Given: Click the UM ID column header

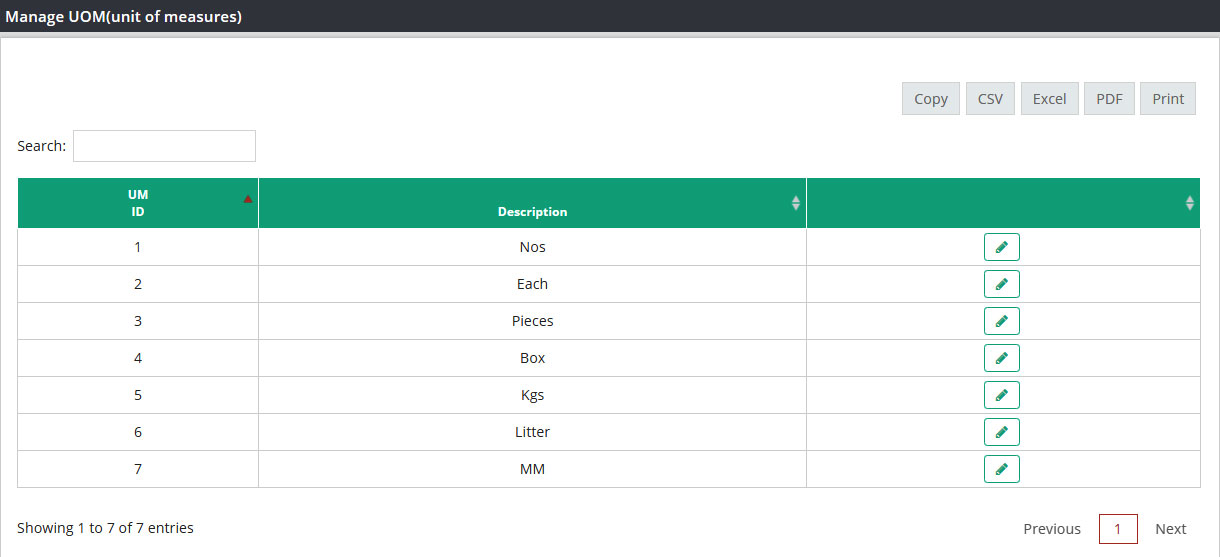Looking at the screenshot, I should 138,203.
